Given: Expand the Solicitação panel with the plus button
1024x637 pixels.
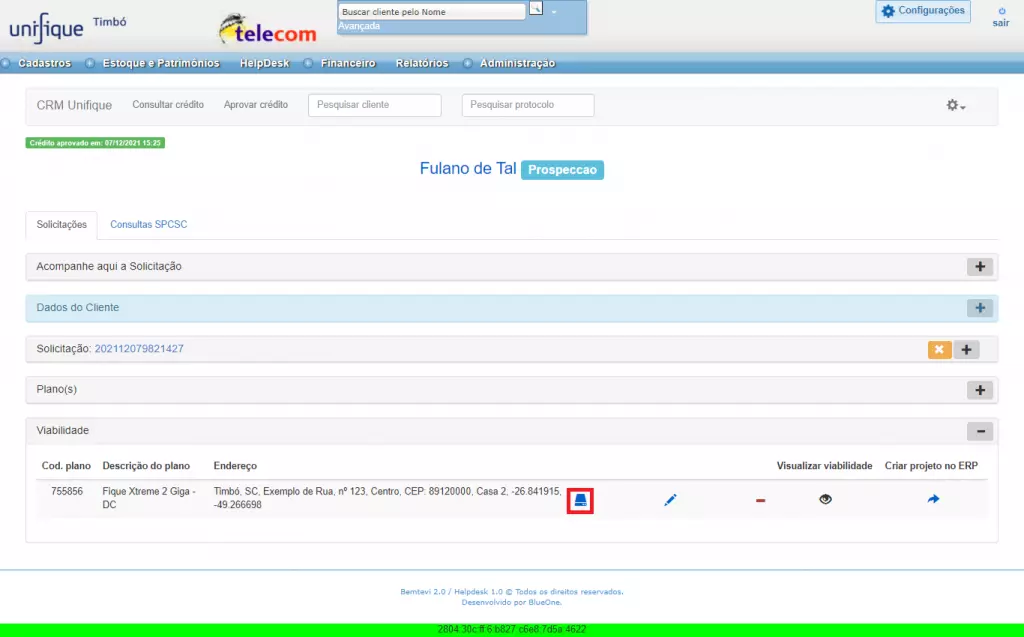Looking at the screenshot, I should click(966, 350).
